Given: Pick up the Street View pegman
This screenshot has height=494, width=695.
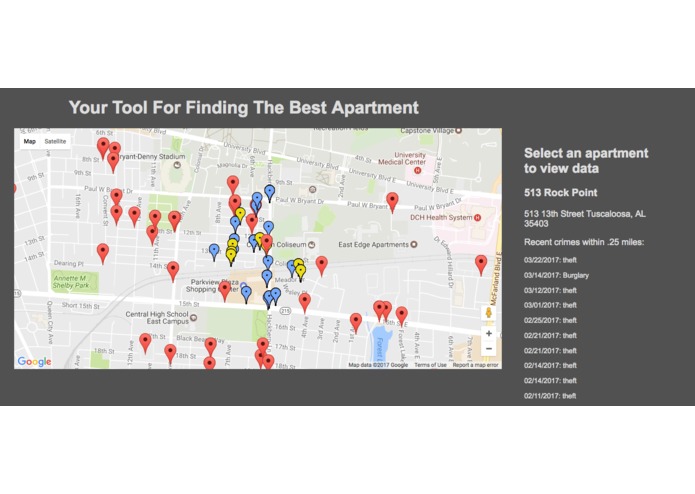Looking at the screenshot, I should pyautogui.click(x=488, y=312).
